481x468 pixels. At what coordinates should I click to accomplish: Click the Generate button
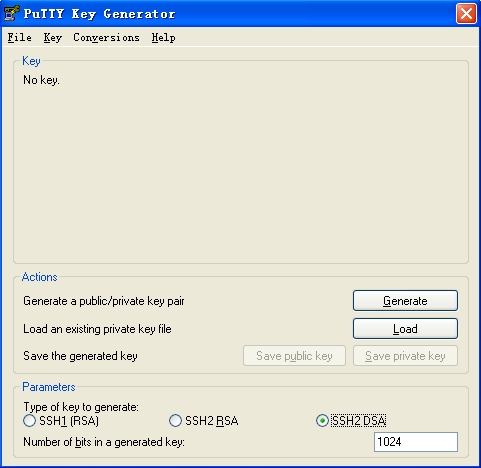pos(405,301)
